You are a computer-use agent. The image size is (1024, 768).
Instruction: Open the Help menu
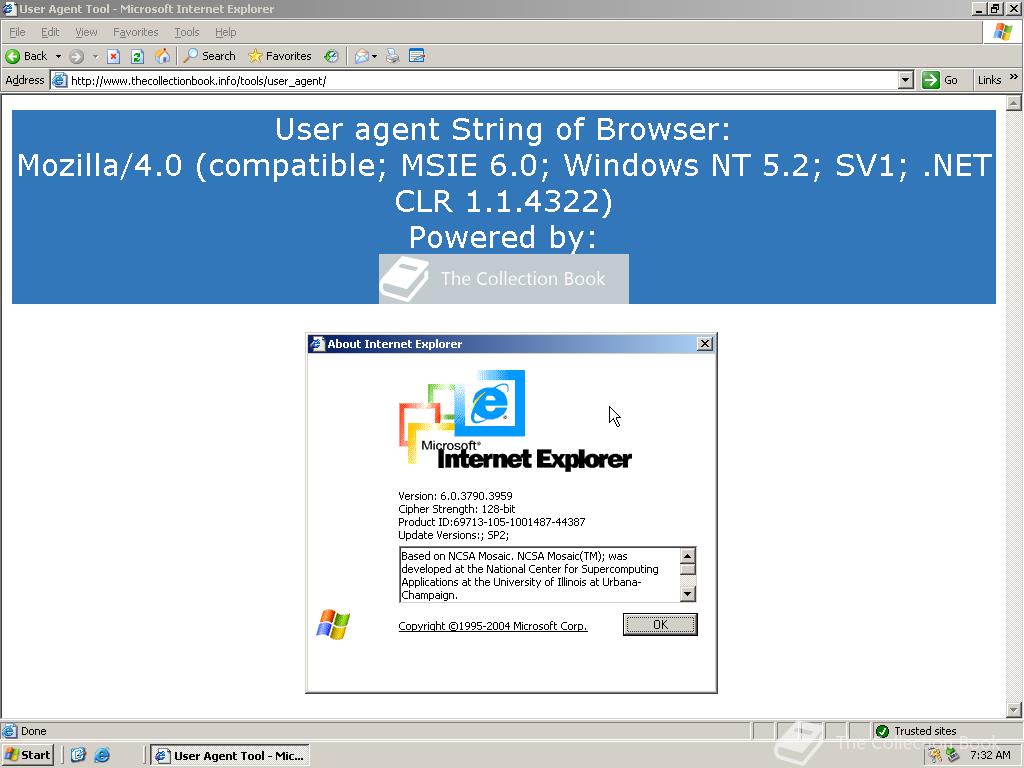tap(225, 32)
